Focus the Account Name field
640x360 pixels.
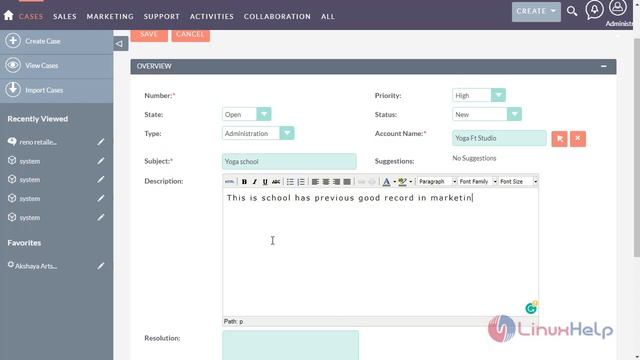coord(499,138)
